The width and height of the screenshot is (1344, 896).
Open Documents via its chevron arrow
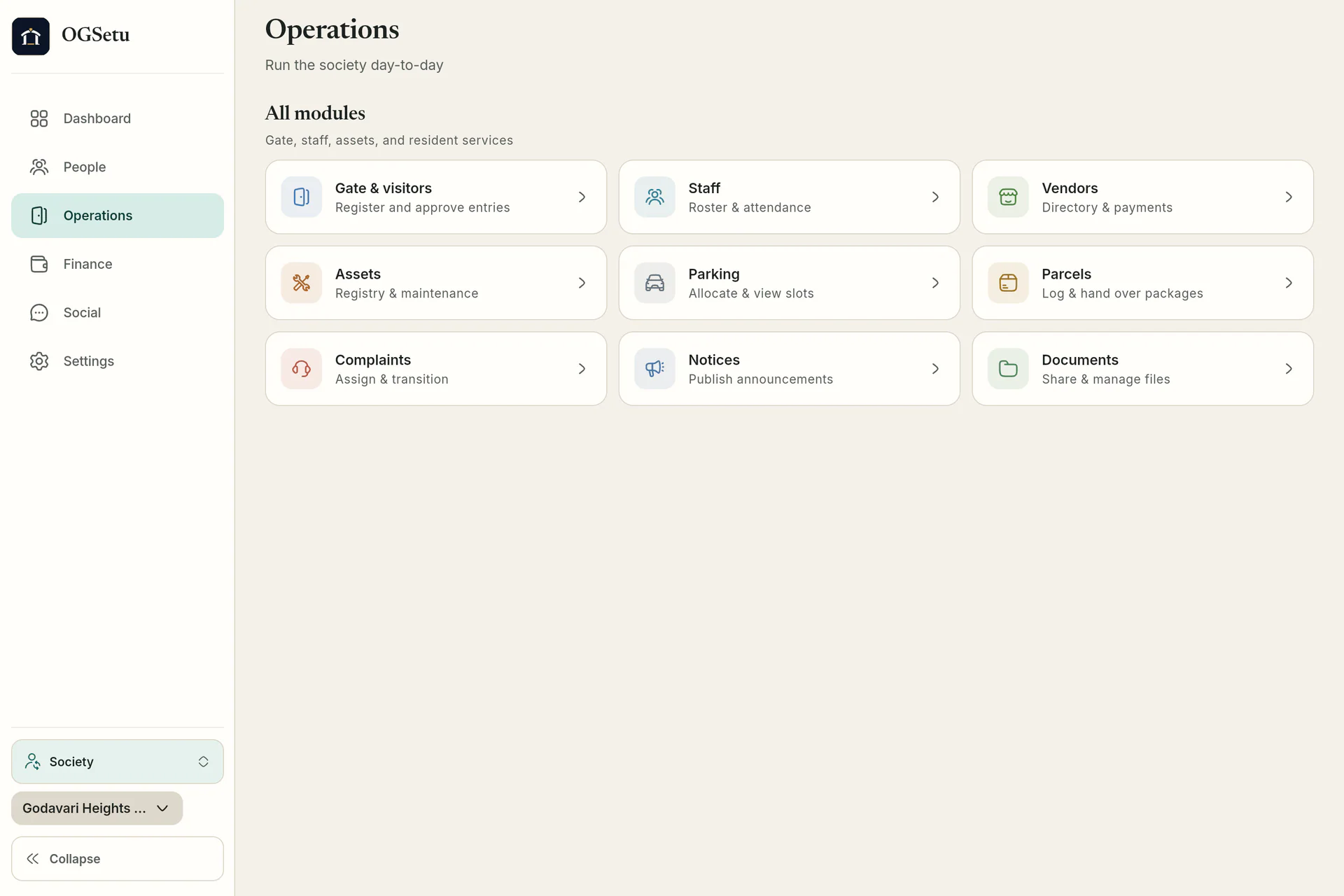click(x=1289, y=368)
